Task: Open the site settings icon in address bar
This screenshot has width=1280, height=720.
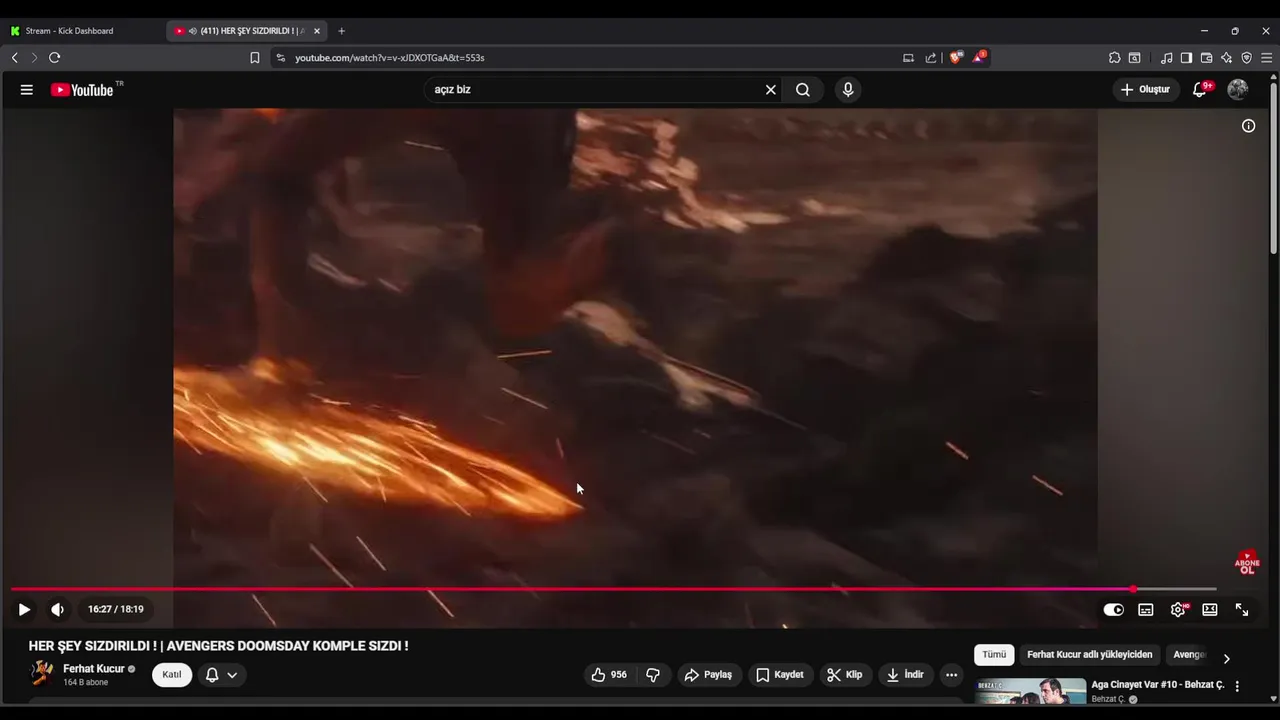Action: [280, 58]
